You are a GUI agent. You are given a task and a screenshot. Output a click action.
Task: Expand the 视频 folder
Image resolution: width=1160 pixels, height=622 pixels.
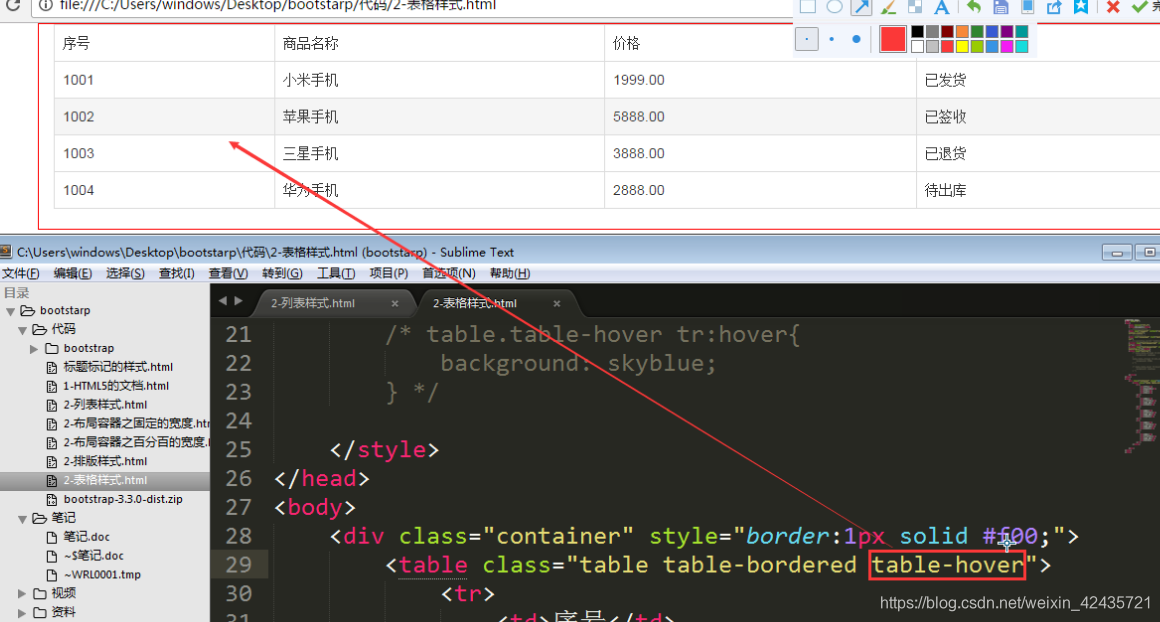22,593
